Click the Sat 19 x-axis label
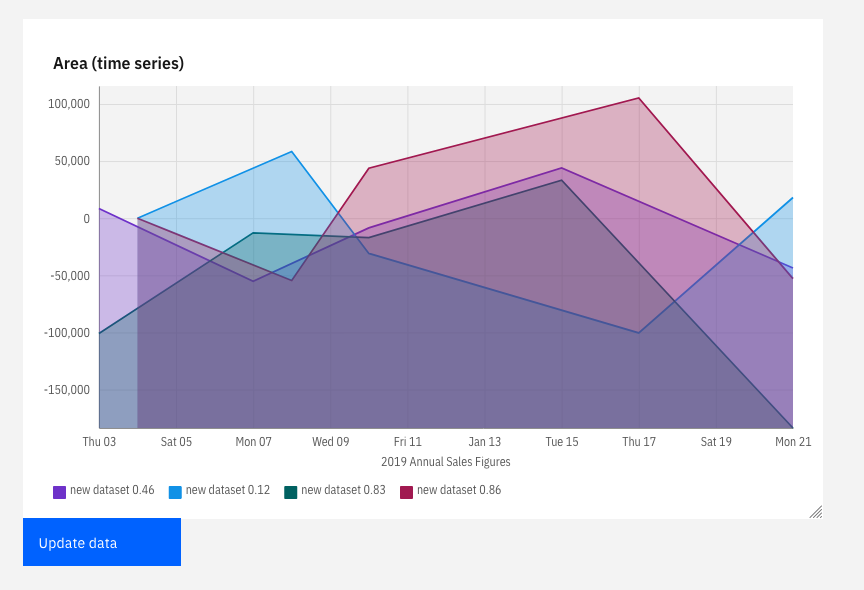The width and height of the screenshot is (864, 590). pyautogui.click(x=716, y=442)
